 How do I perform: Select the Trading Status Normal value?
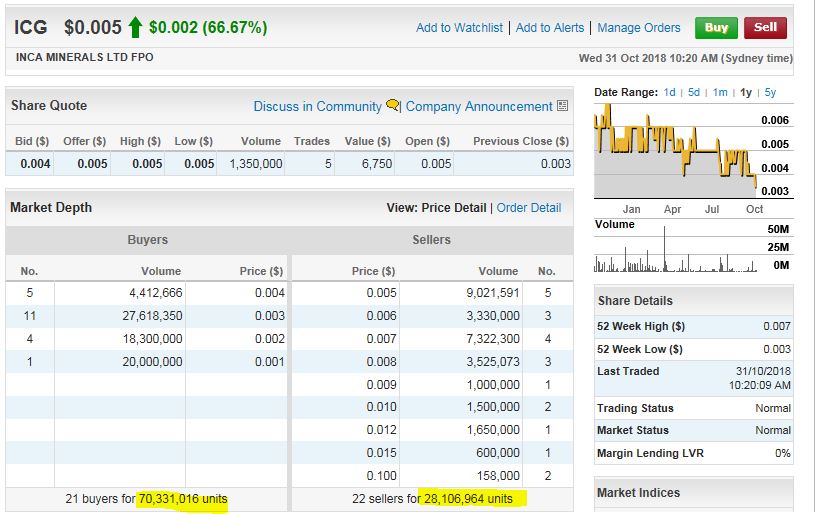(773, 408)
